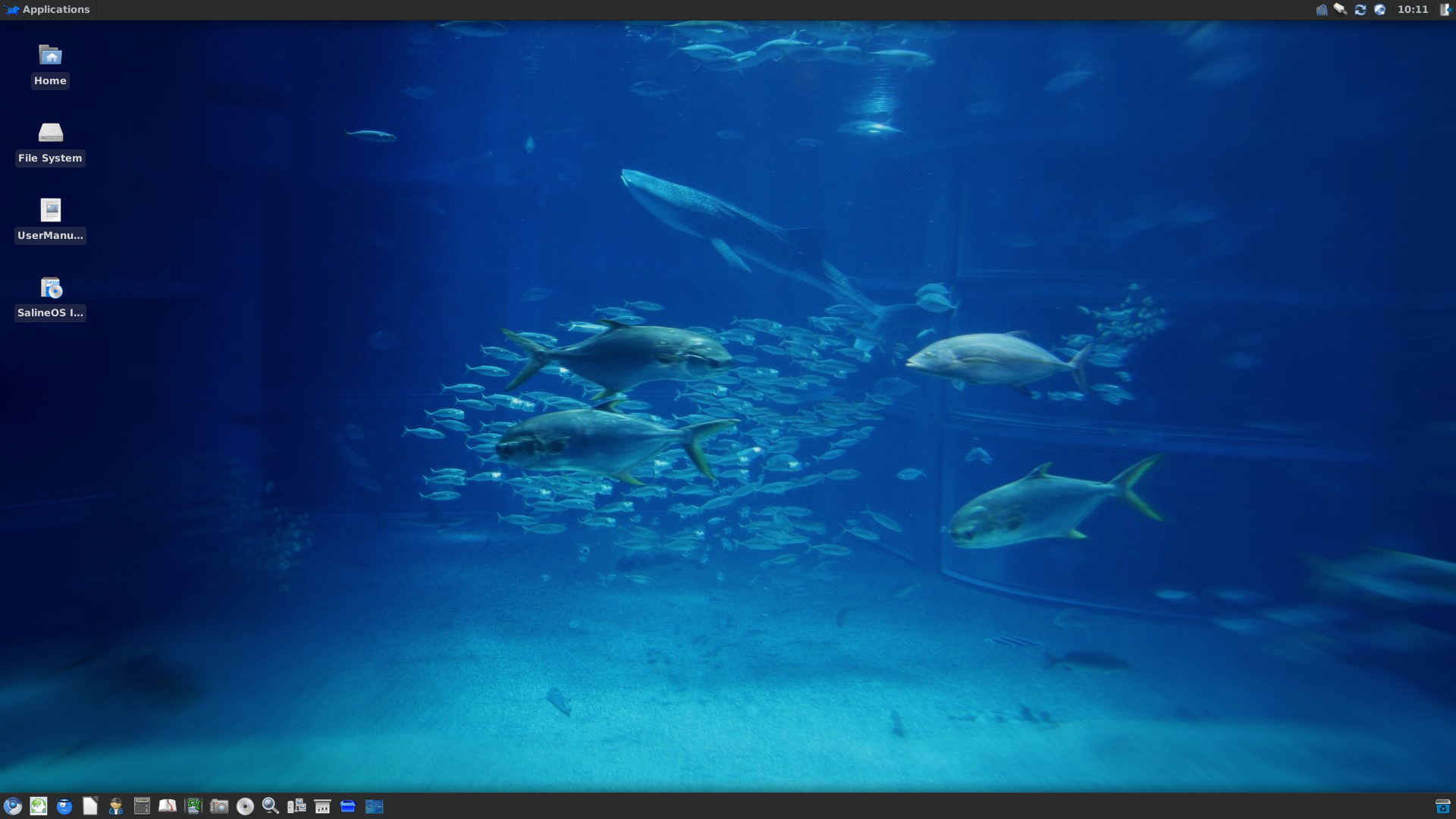Launch Chromium browser from bottom panel
1456x819 pixels.
12,806
